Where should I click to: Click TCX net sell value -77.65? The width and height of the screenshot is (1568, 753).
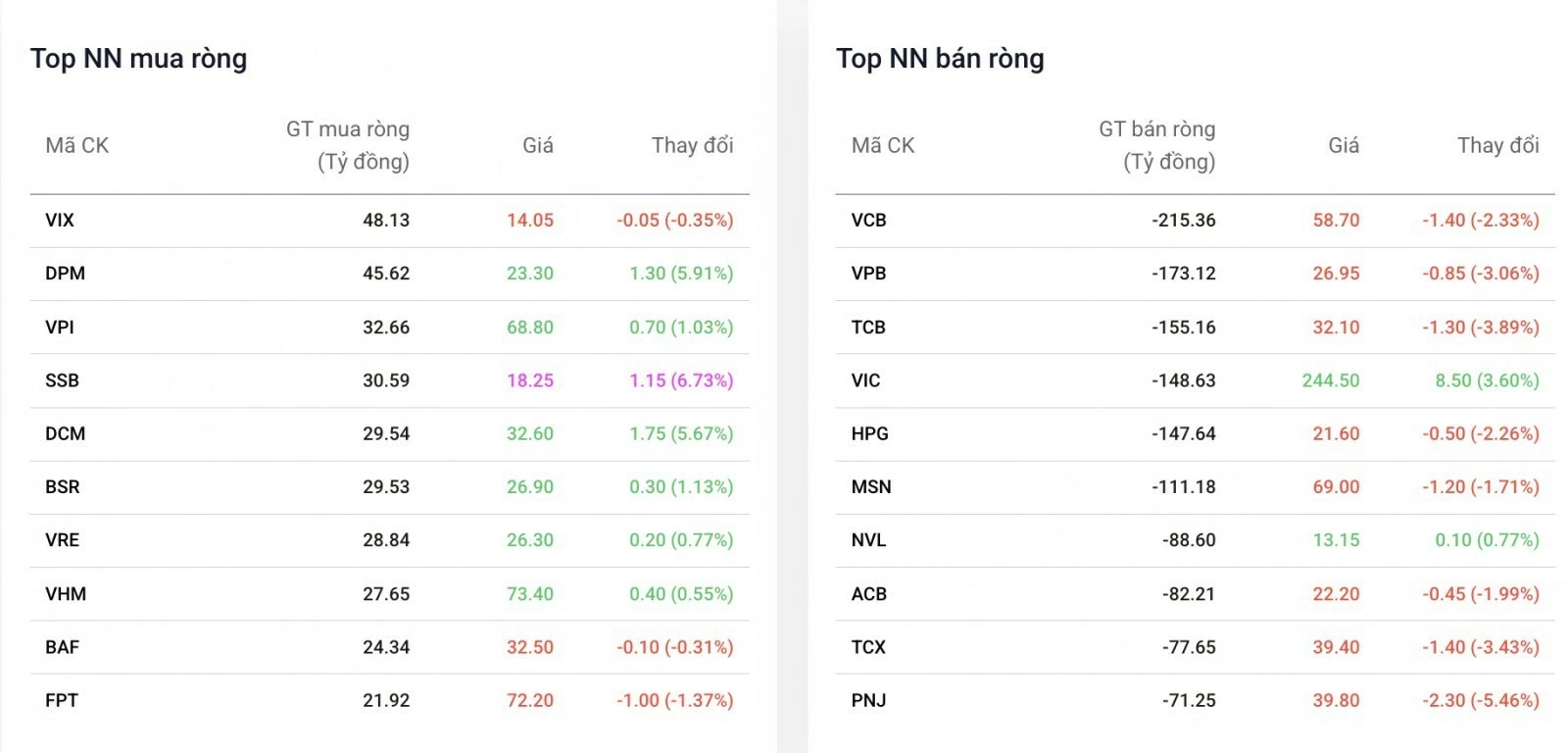(x=1190, y=647)
